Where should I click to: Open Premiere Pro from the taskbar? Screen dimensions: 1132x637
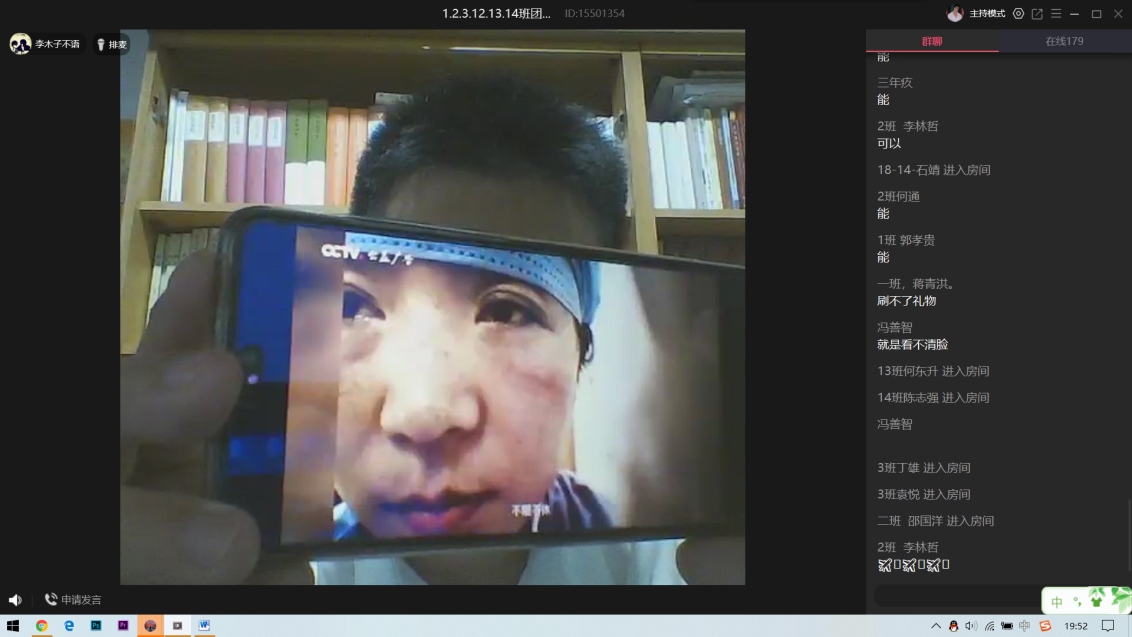coord(123,625)
